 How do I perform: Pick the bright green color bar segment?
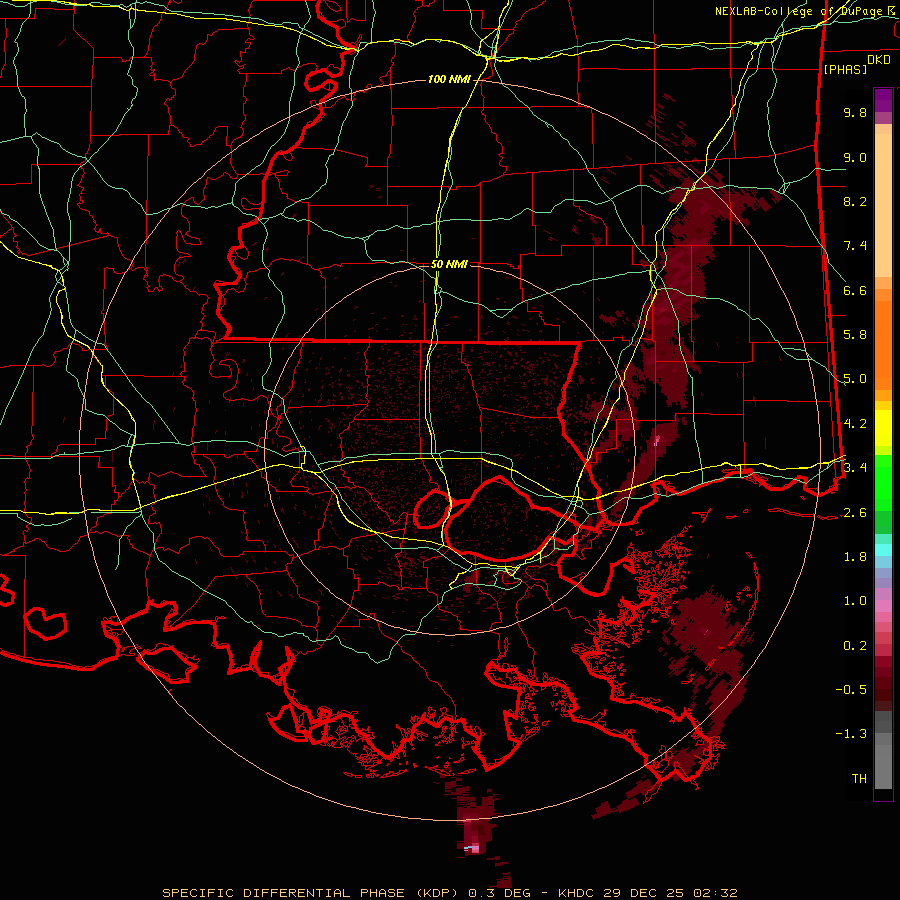click(883, 483)
